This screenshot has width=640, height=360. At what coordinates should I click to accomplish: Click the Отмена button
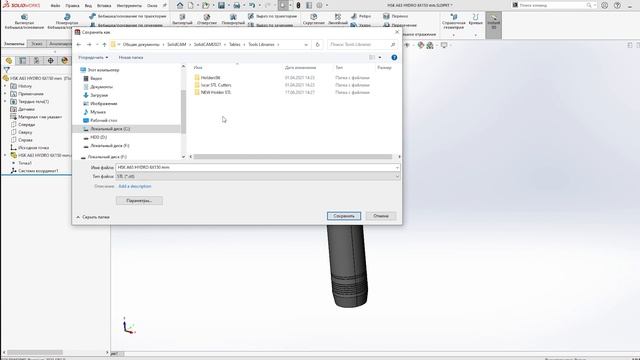381,216
